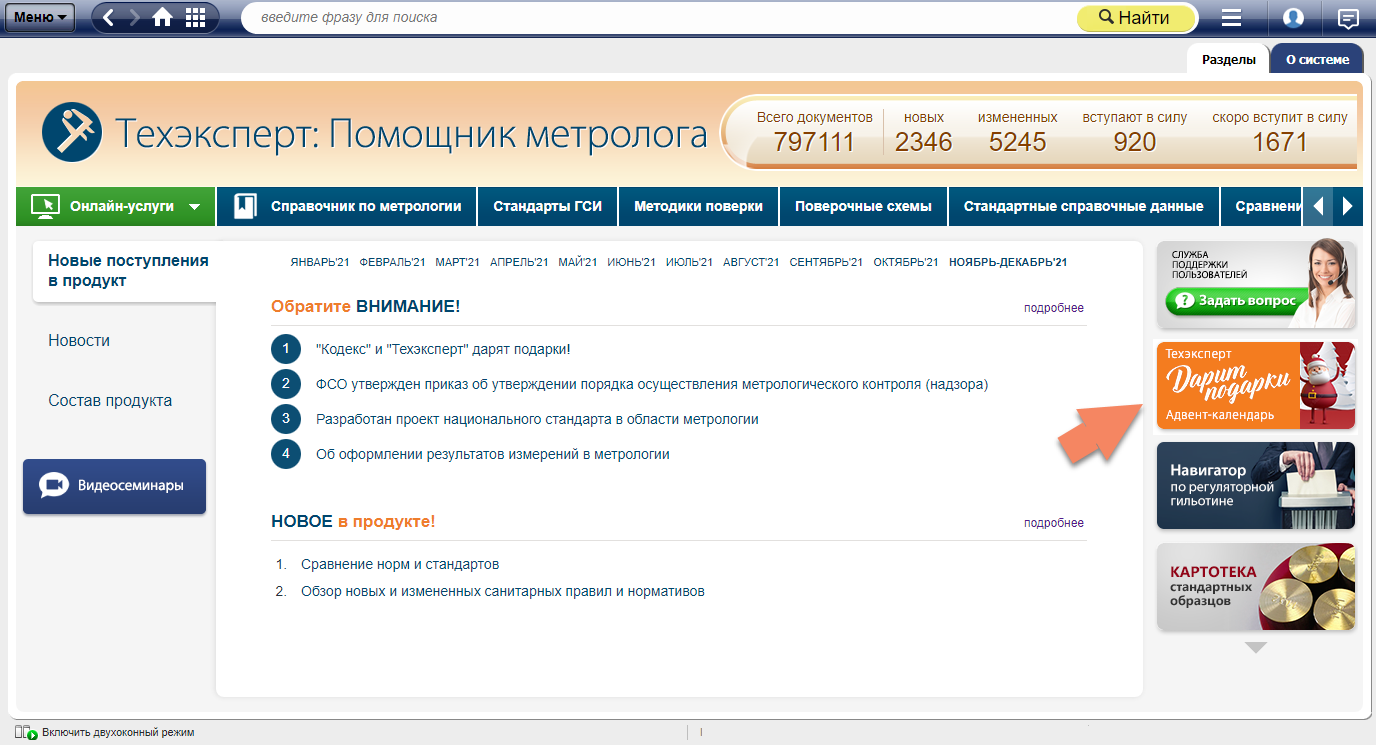
Task: Enable Включить двухоконный режим
Action: [x=105, y=733]
